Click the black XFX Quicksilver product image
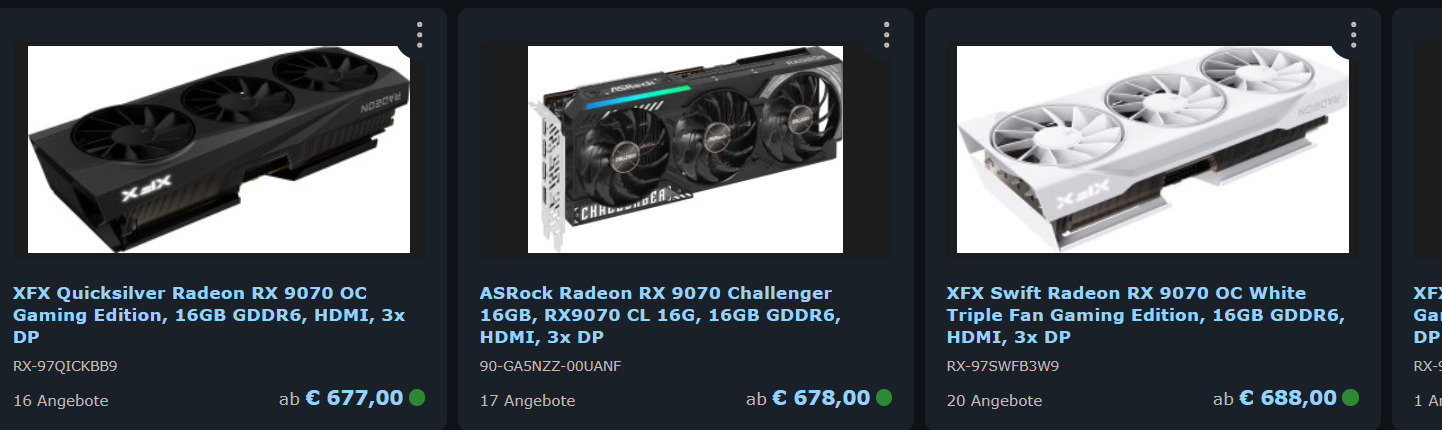This screenshot has height=430, width=1442. [219, 149]
